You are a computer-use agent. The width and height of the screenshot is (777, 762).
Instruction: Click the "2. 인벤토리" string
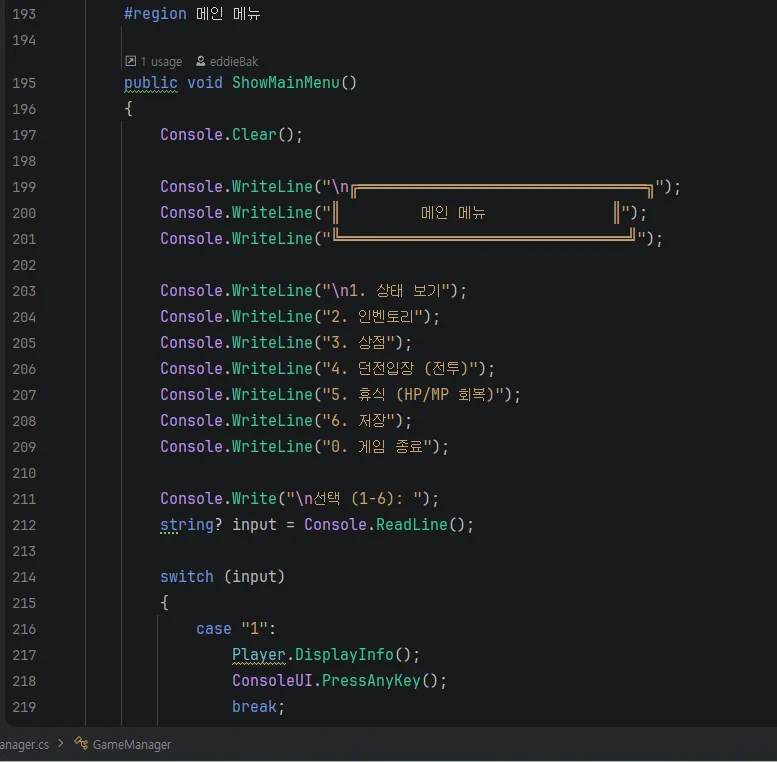(373, 316)
